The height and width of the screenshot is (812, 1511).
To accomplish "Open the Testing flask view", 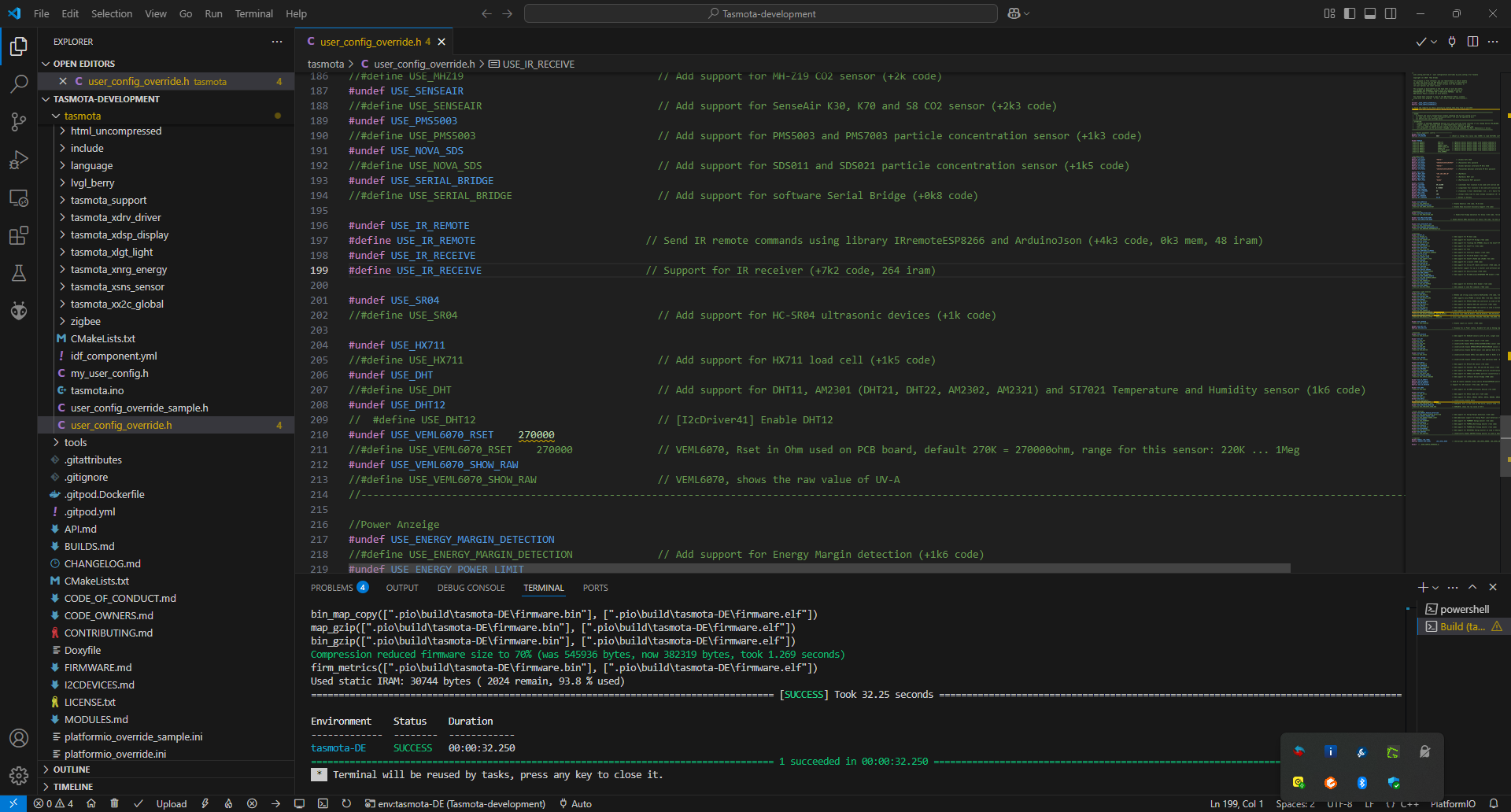I will click(x=19, y=273).
